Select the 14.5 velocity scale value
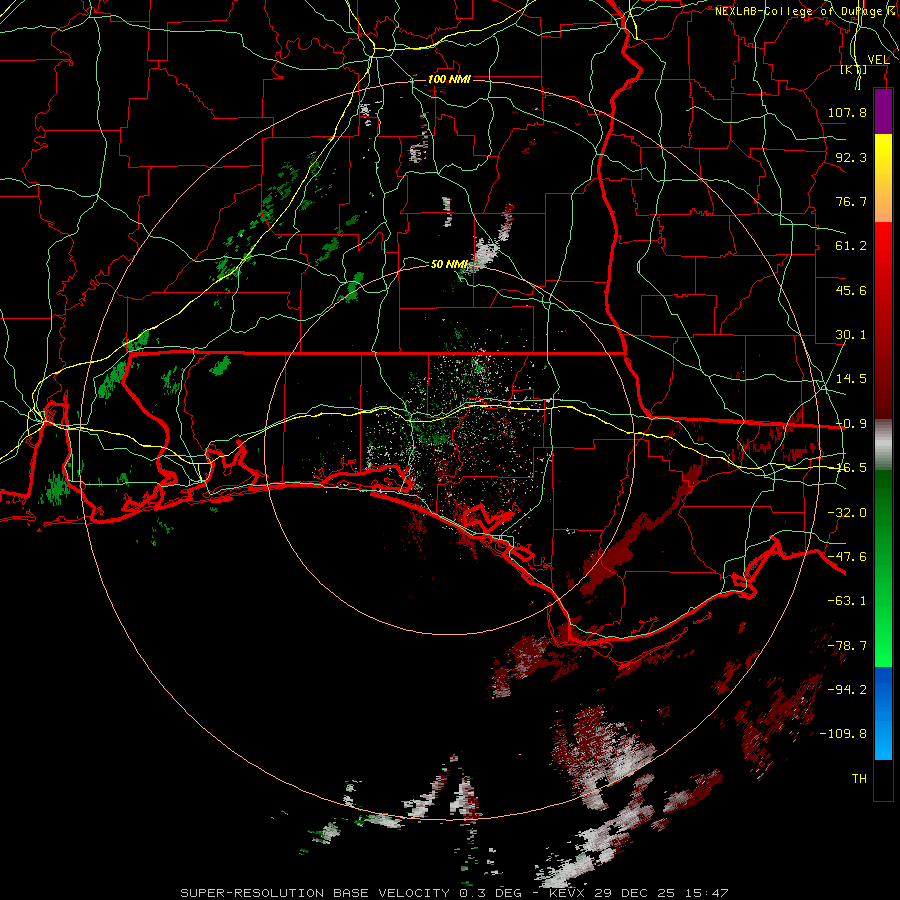 851,378
